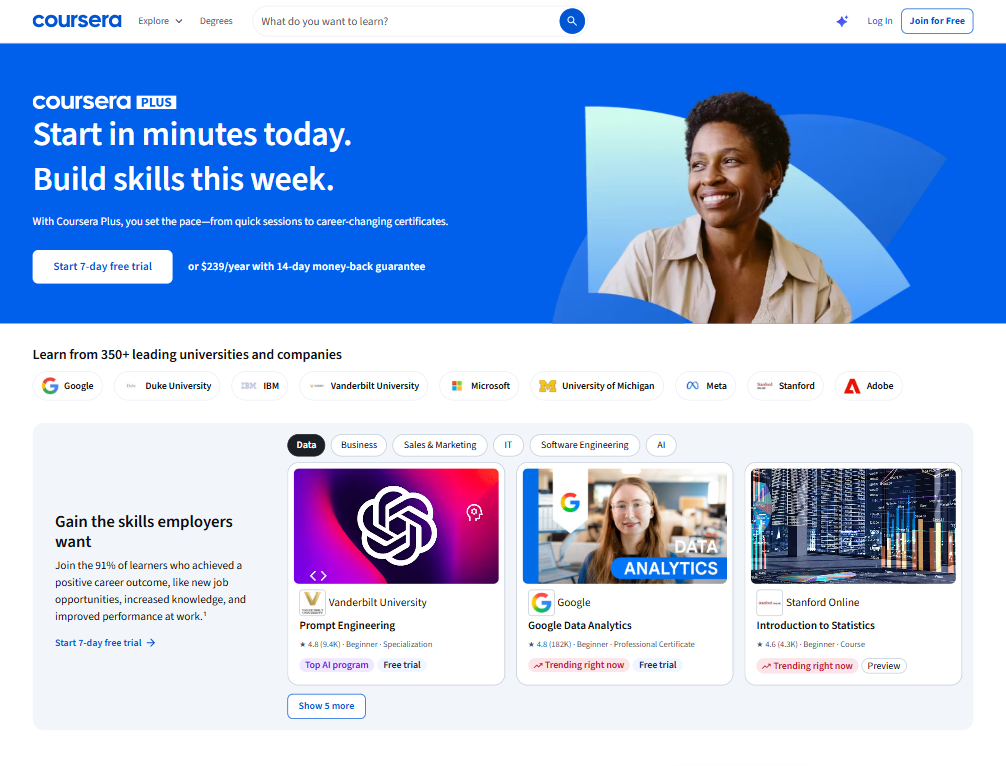Image resolution: width=1006 pixels, height=766 pixels.
Task: Open the Introduction to Statistics thumbnail image
Action: click(853, 526)
